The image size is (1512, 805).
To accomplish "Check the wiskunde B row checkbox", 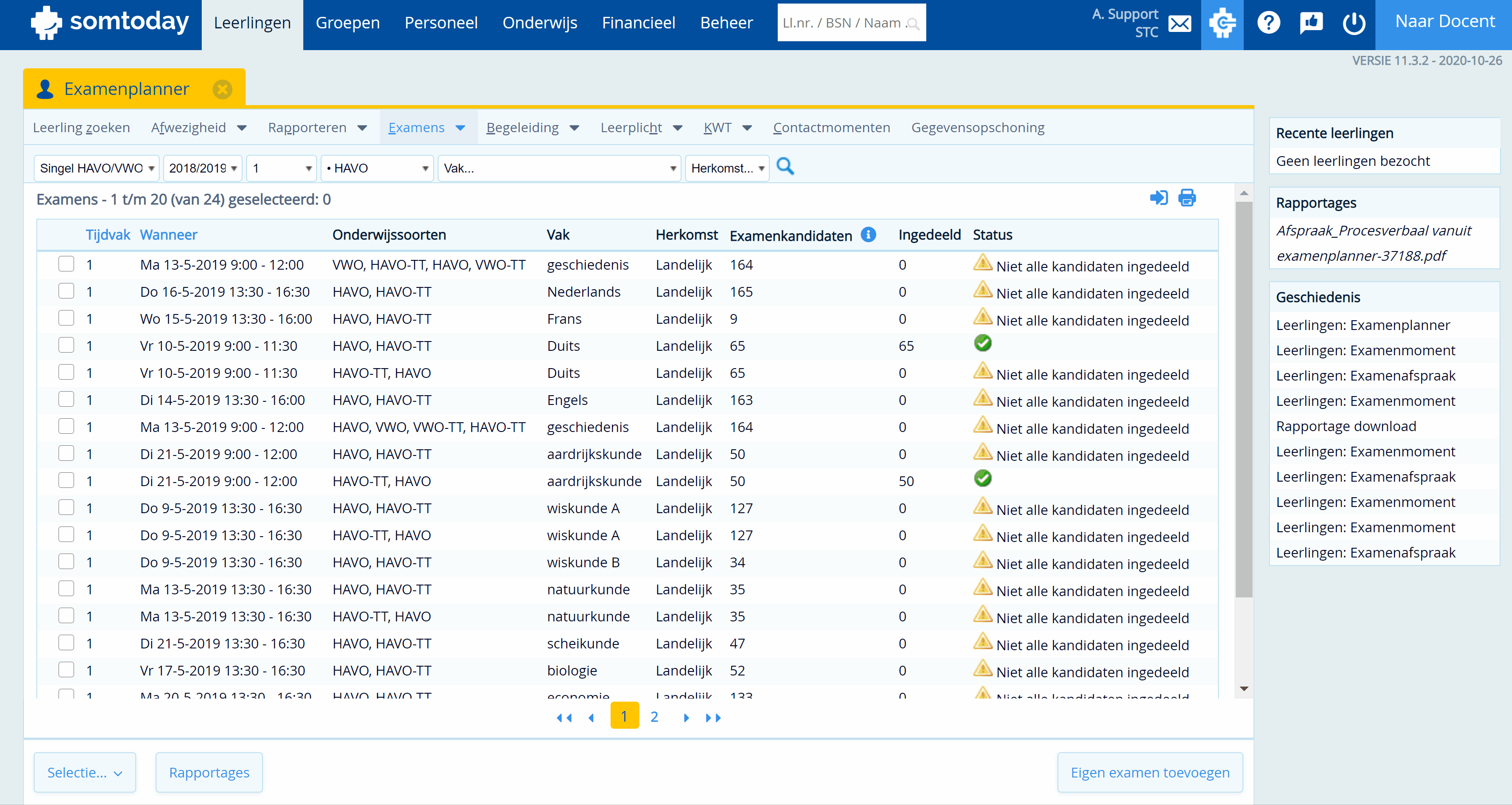I will coord(67,562).
